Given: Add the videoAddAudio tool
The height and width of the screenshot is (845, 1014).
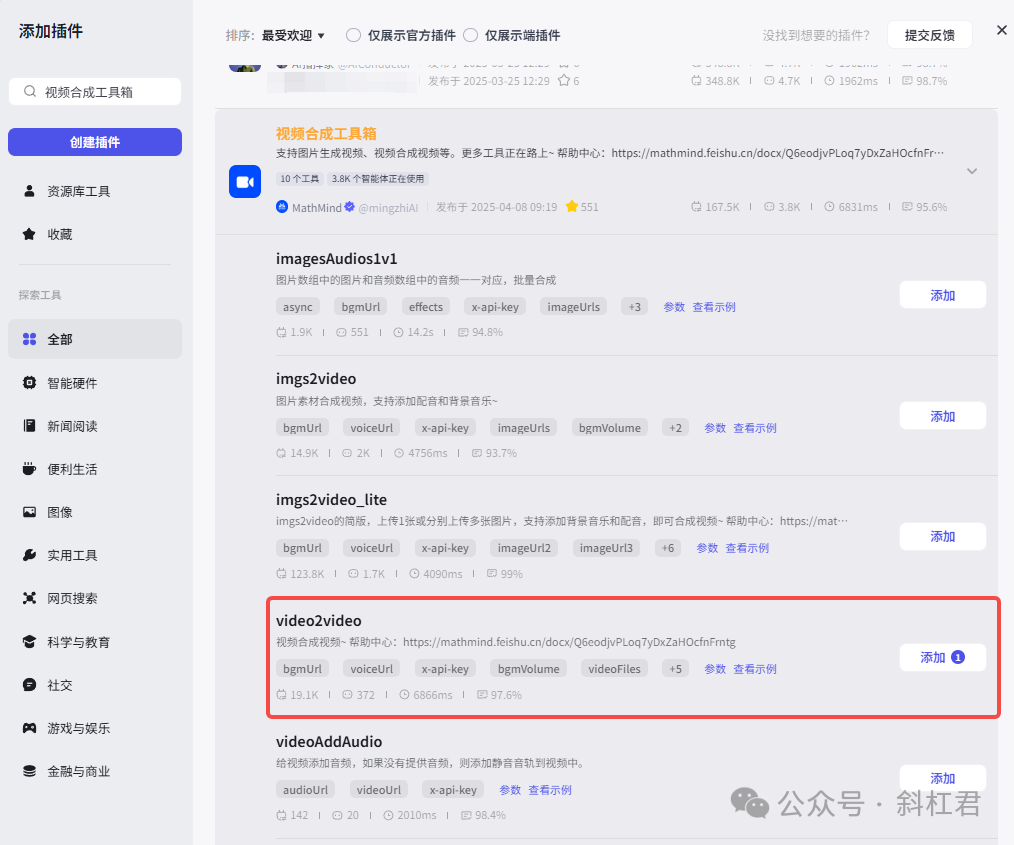Looking at the screenshot, I should (x=942, y=778).
